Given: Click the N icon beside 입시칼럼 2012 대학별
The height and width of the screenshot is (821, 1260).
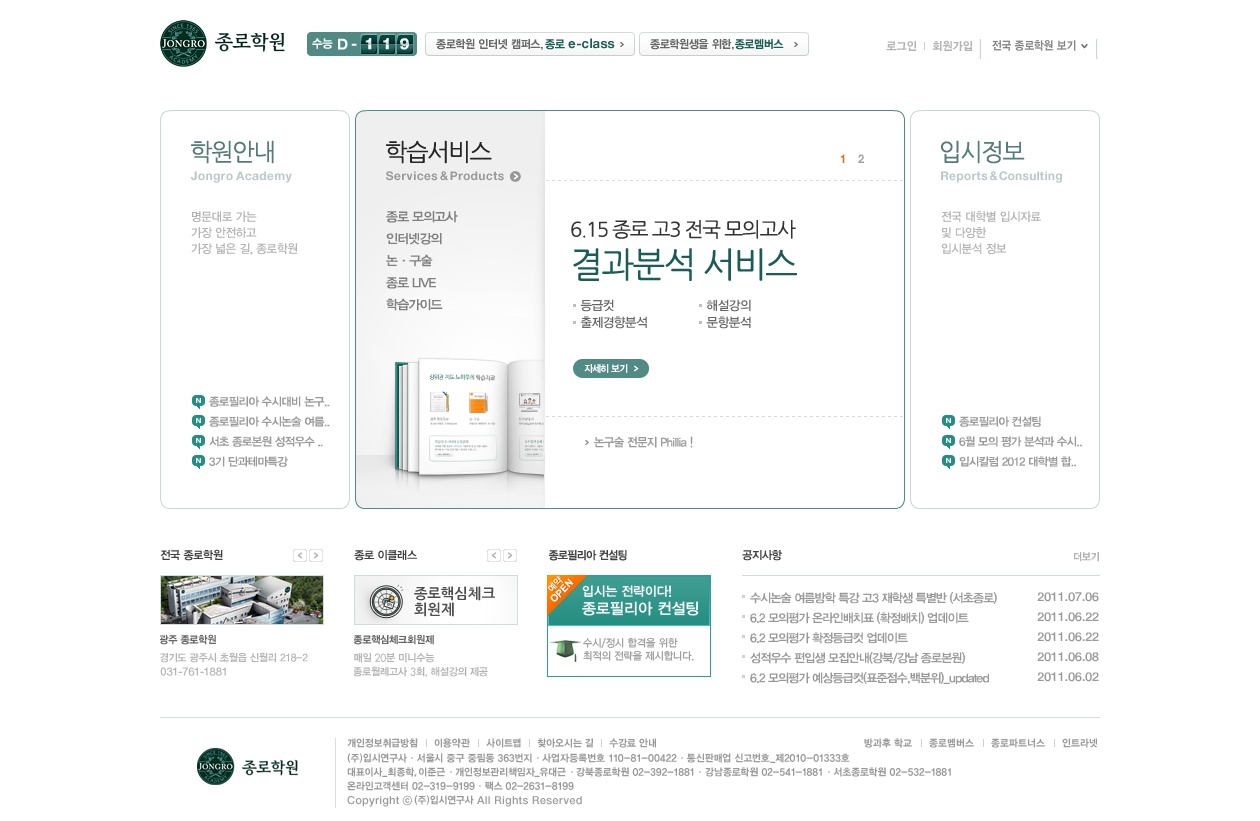Looking at the screenshot, I should point(948,461).
